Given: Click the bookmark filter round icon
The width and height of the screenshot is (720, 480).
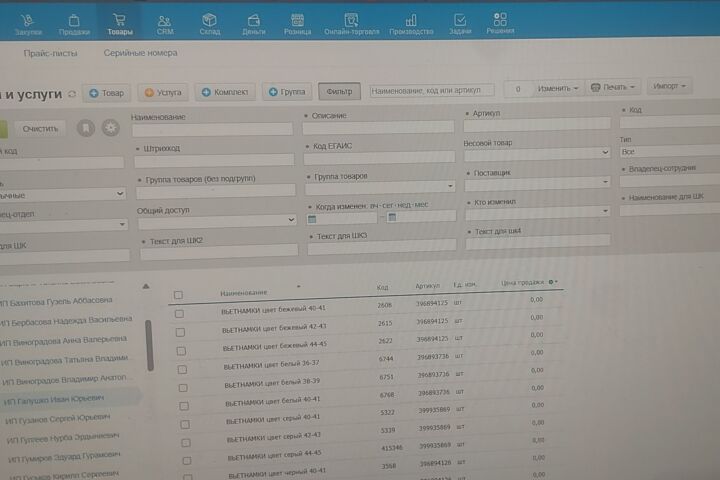Looking at the screenshot, I should [x=85, y=128].
